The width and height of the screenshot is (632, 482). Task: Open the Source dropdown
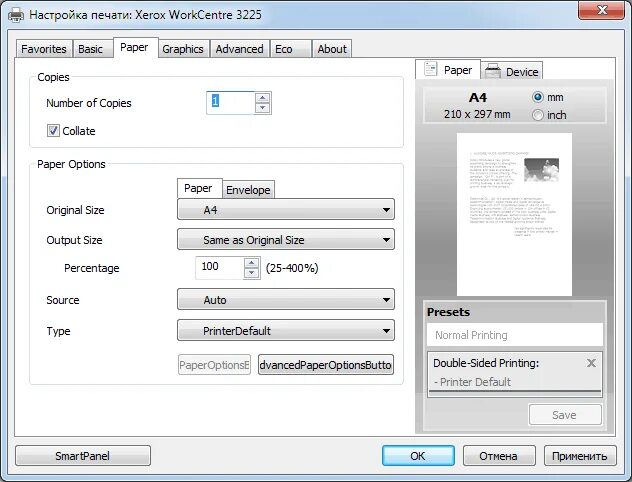[x=286, y=299]
